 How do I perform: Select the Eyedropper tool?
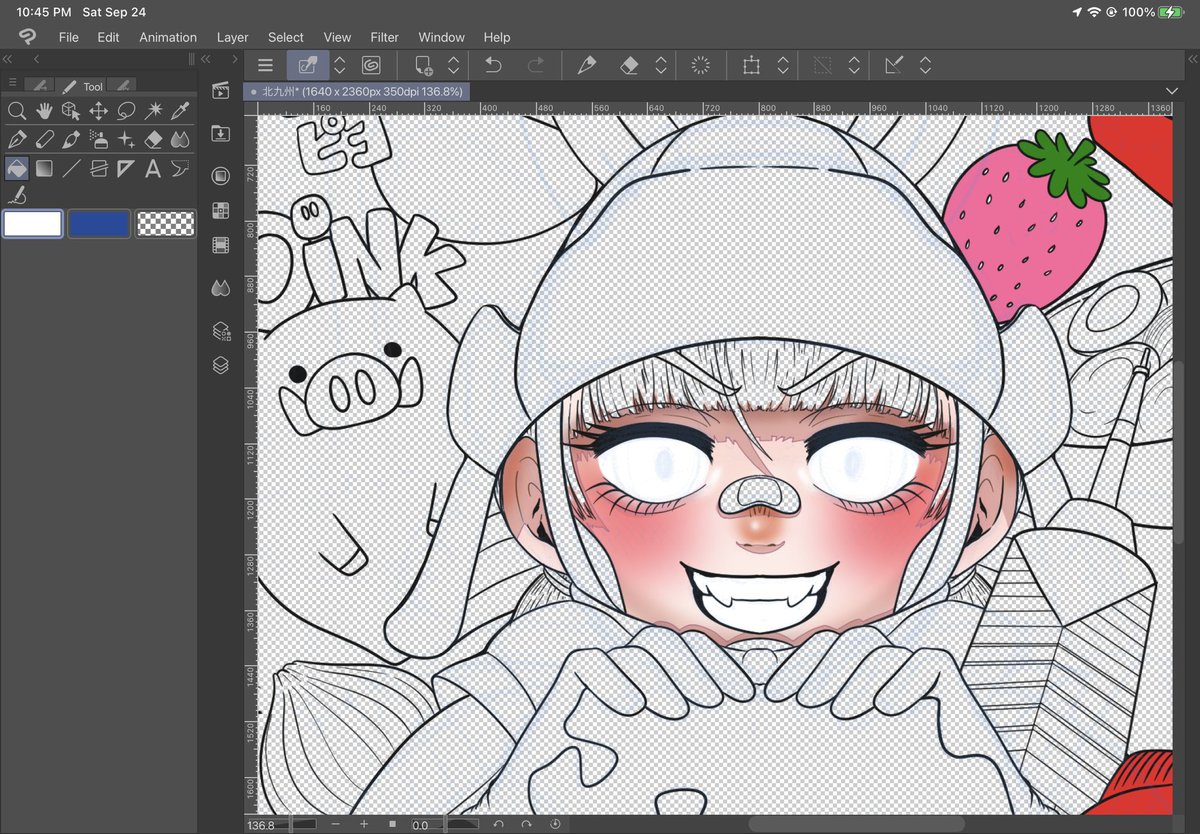point(180,111)
